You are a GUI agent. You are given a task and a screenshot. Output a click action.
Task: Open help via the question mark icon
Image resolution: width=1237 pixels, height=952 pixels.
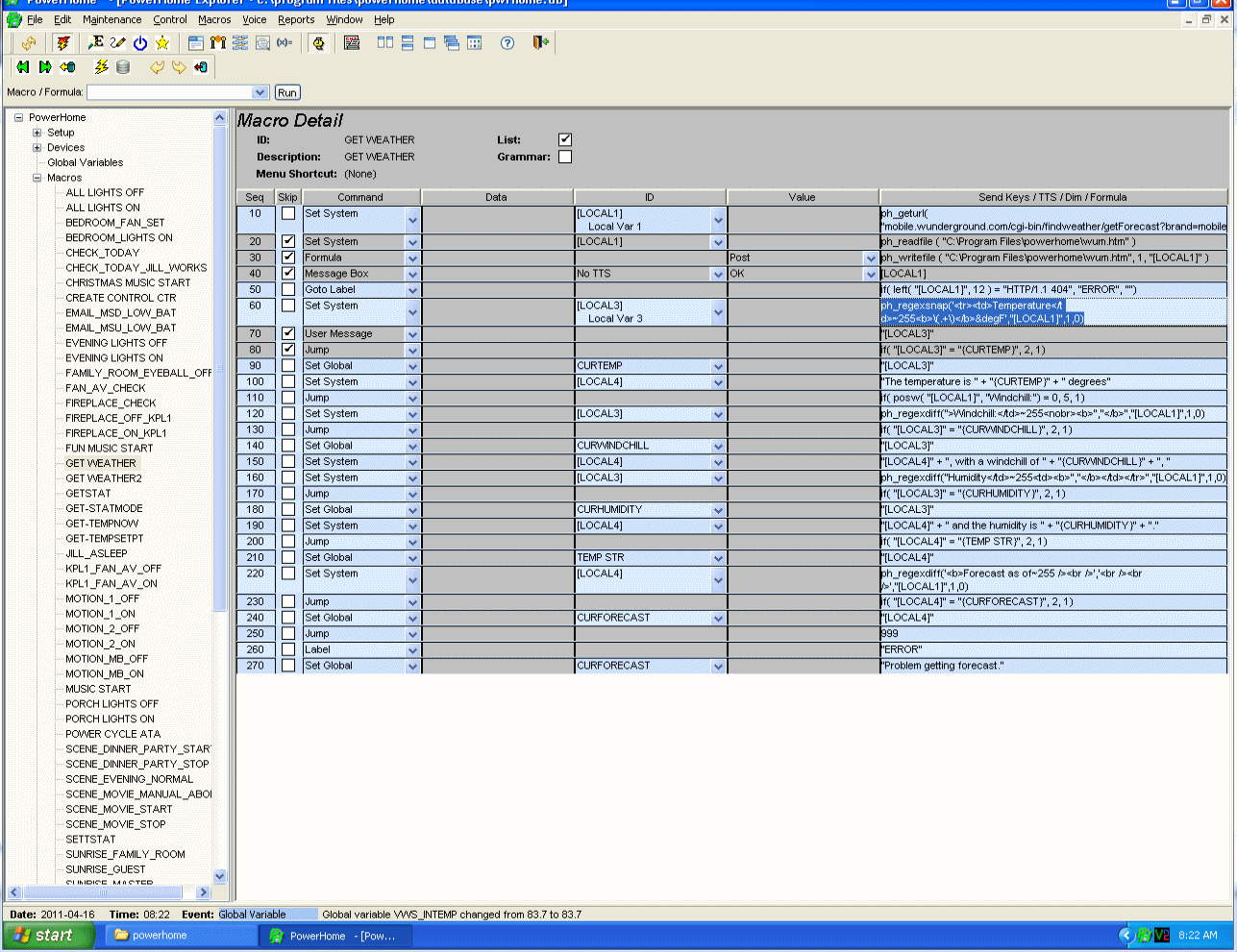(507, 42)
